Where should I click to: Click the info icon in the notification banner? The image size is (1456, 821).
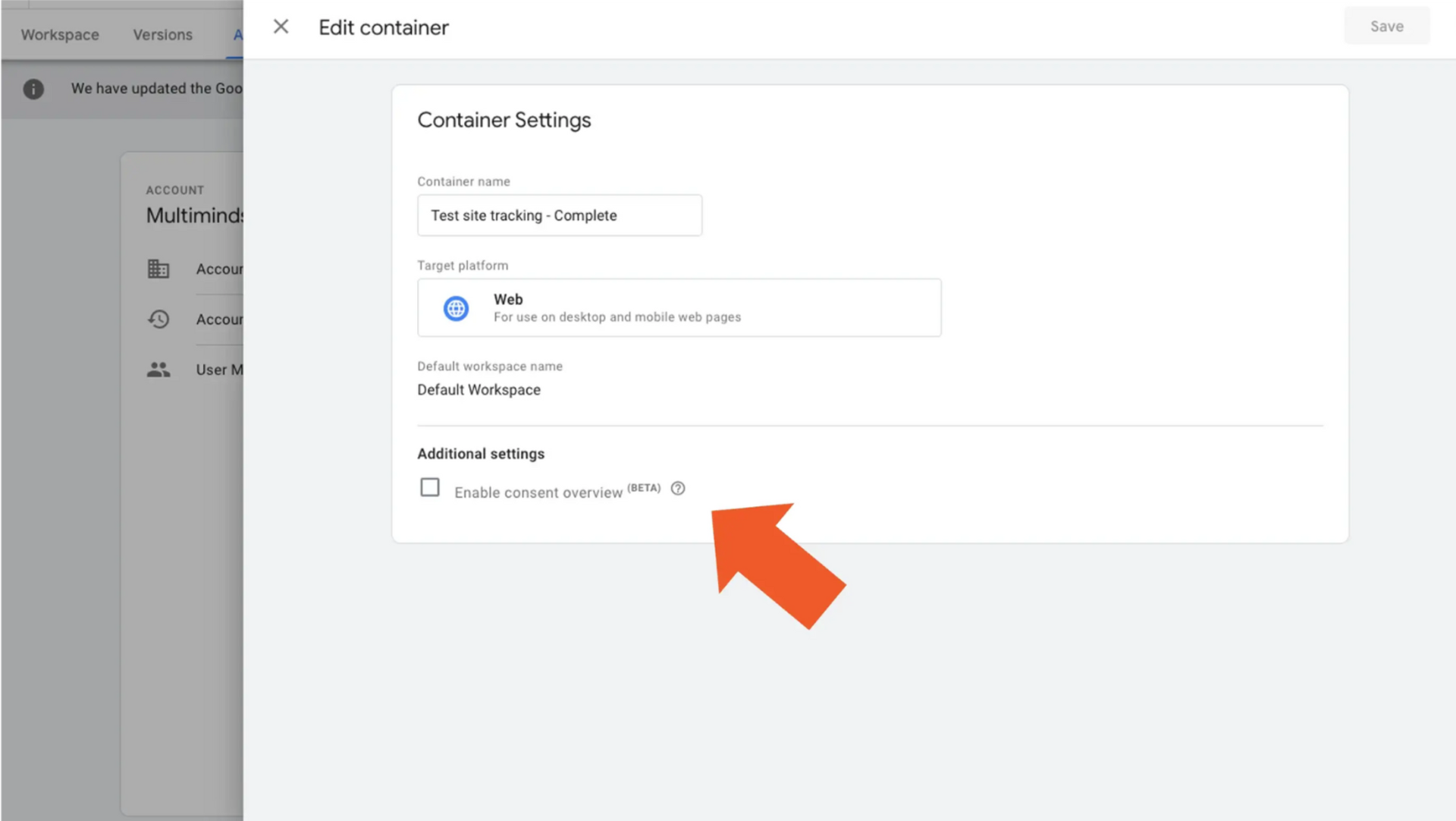pyautogui.click(x=33, y=89)
